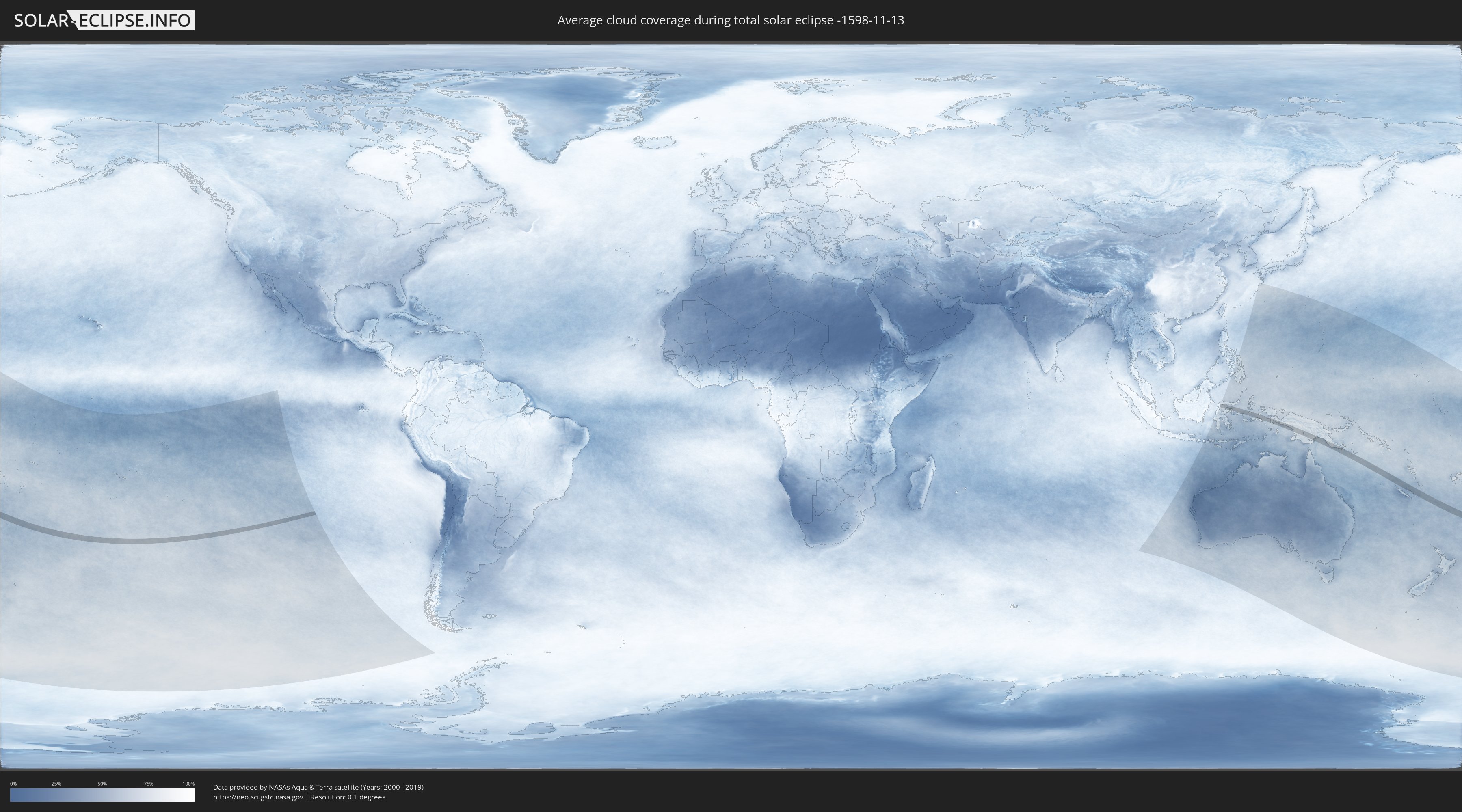Click the 25% legend label
The width and height of the screenshot is (1462, 812).
click(x=56, y=784)
